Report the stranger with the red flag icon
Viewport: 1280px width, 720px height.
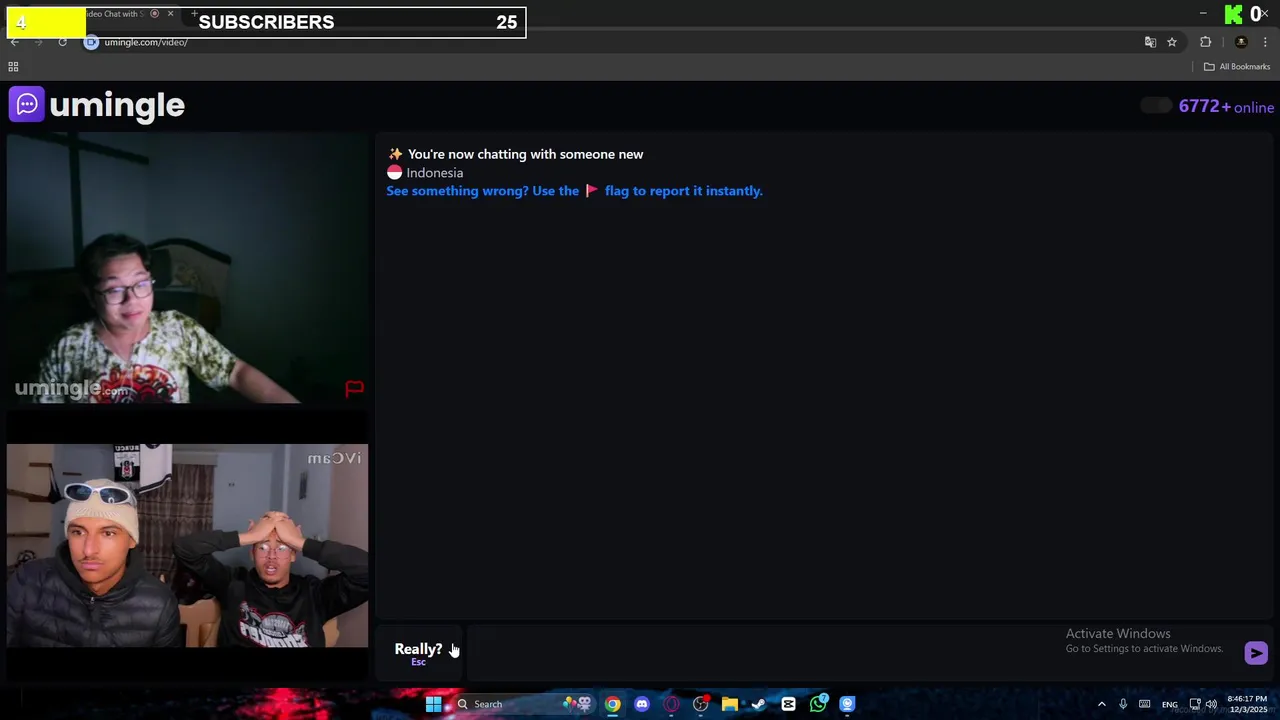[354, 389]
